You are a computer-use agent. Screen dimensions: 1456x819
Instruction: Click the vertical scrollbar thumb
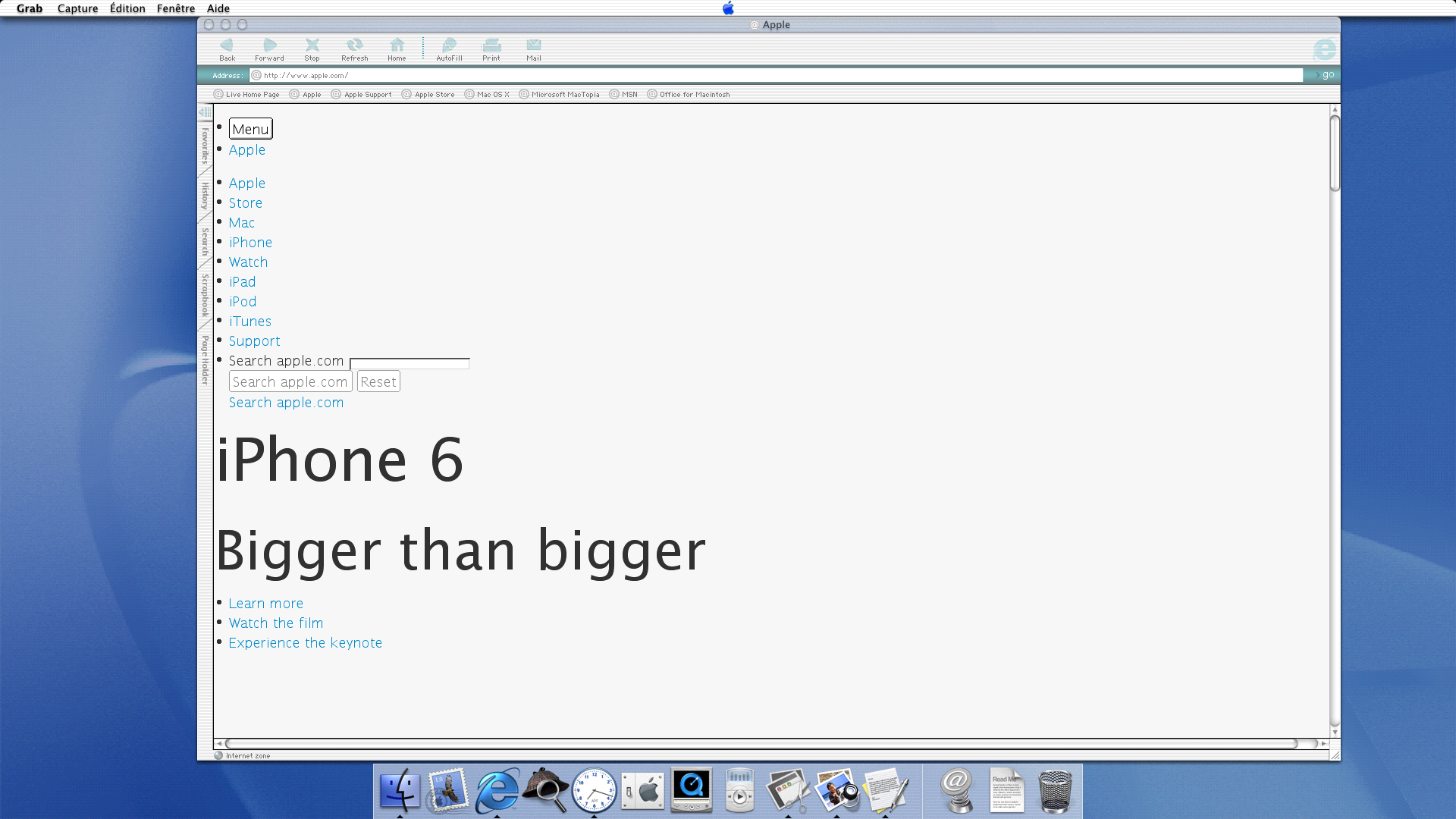point(1335,154)
